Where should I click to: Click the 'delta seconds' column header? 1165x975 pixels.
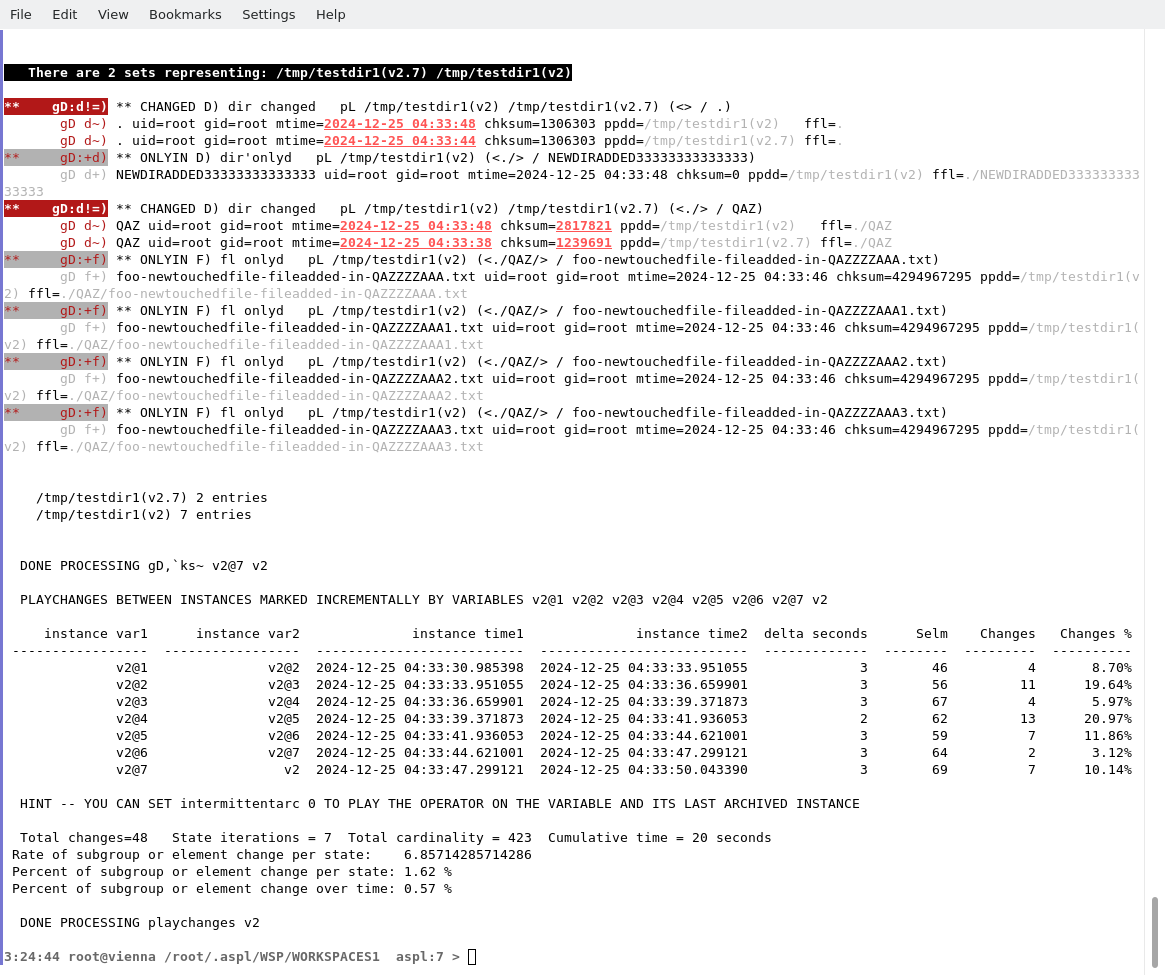coord(815,634)
